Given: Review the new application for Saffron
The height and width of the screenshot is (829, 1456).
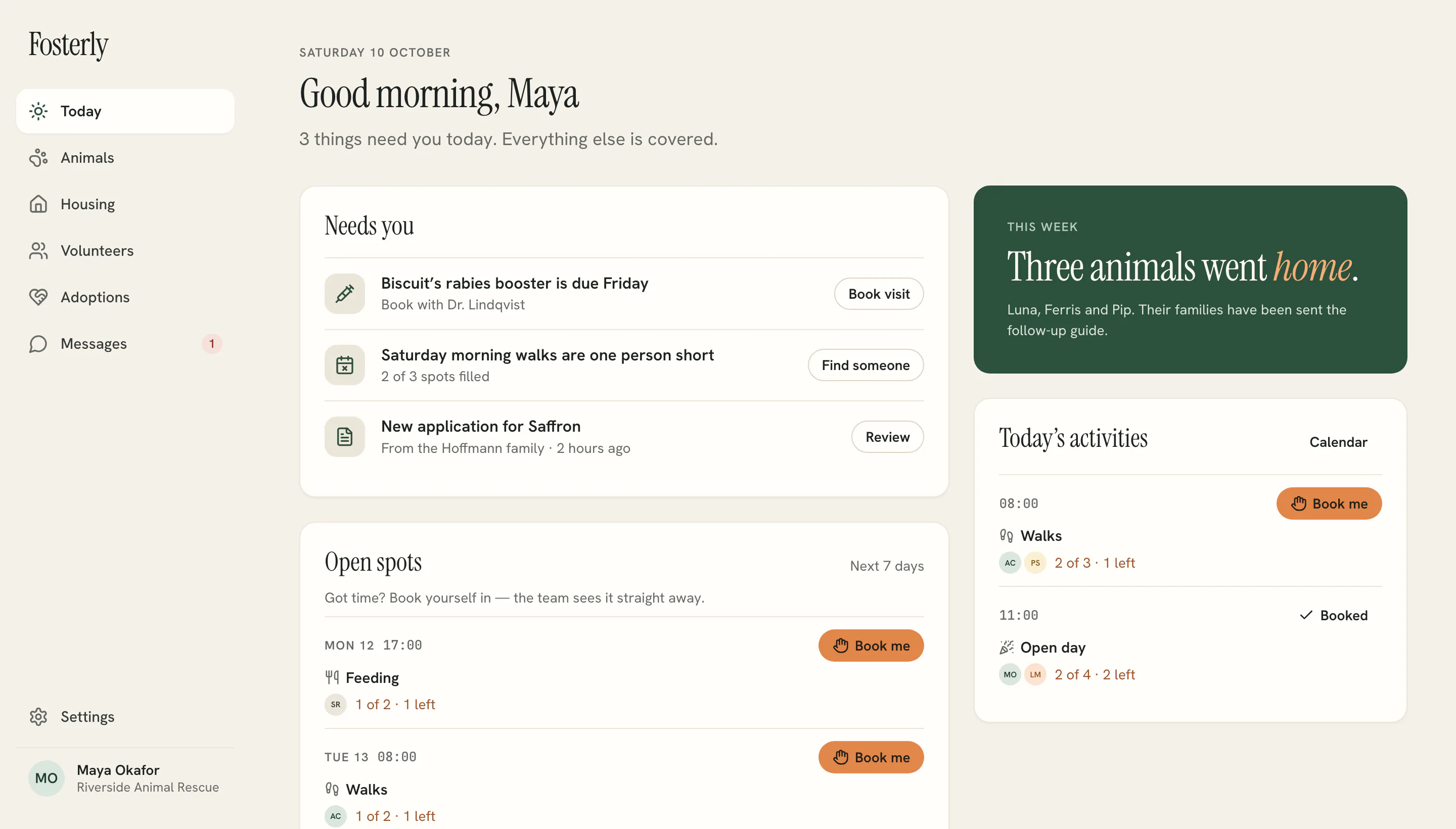Looking at the screenshot, I should point(887,437).
